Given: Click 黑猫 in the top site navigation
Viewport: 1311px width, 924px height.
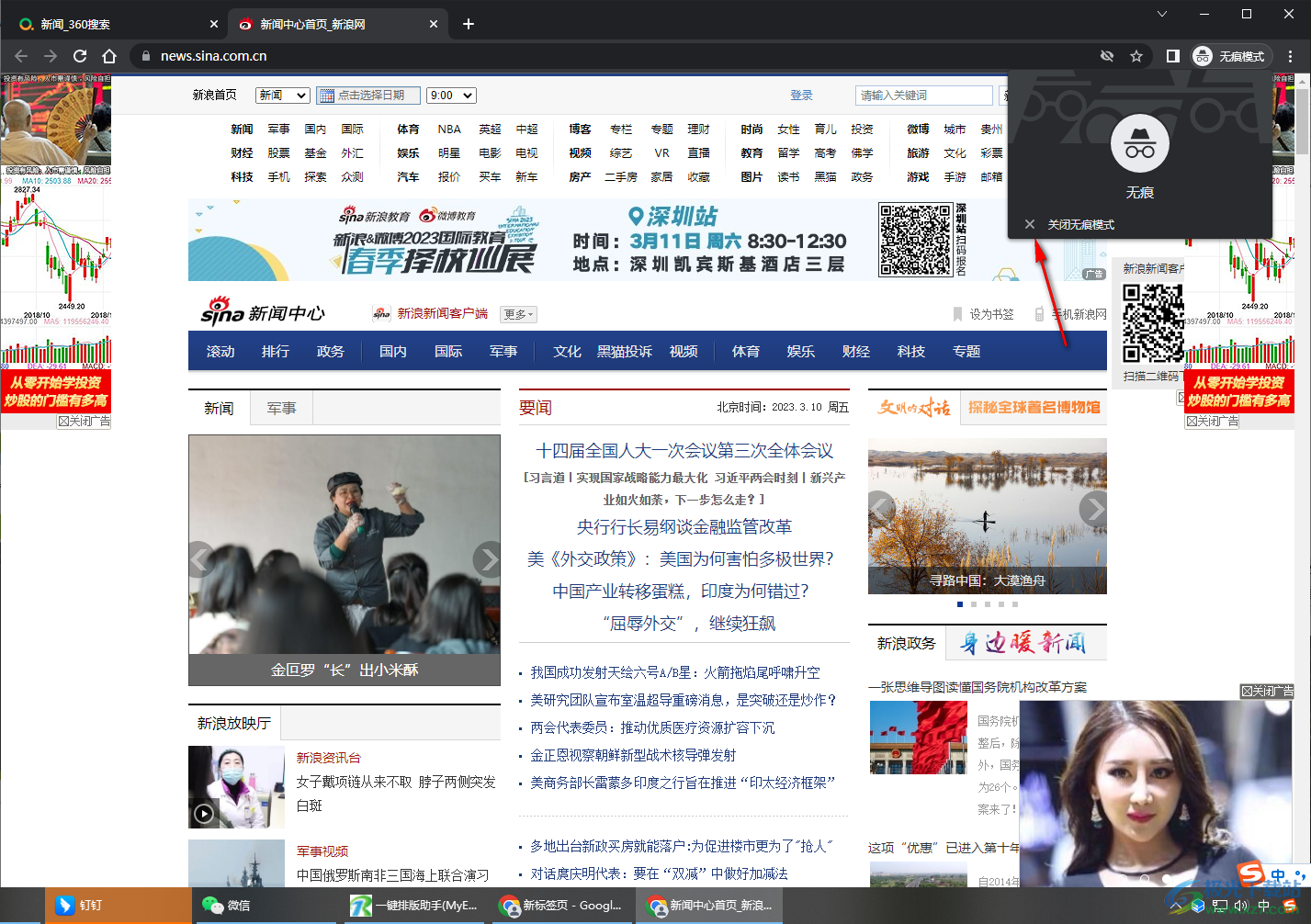Looking at the screenshot, I should pyautogui.click(x=825, y=177).
